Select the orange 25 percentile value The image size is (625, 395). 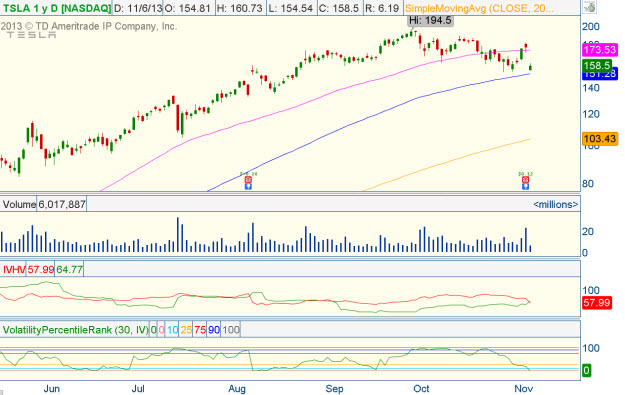(186, 330)
